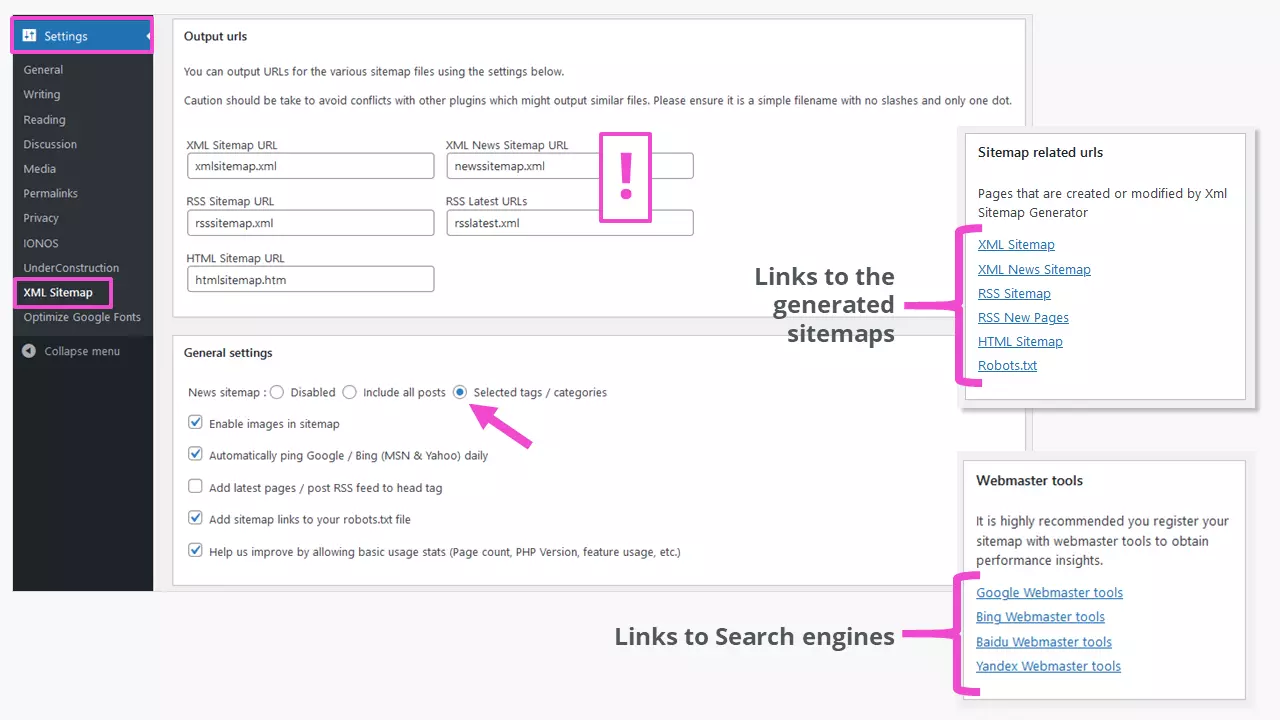Click the Settings heading label in the sidebar

pos(66,36)
